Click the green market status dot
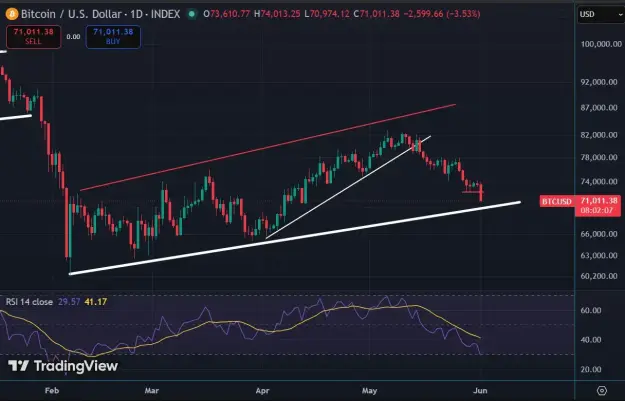Image resolution: width=625 pixels, height=401 pixels. [x=192, y=14]
